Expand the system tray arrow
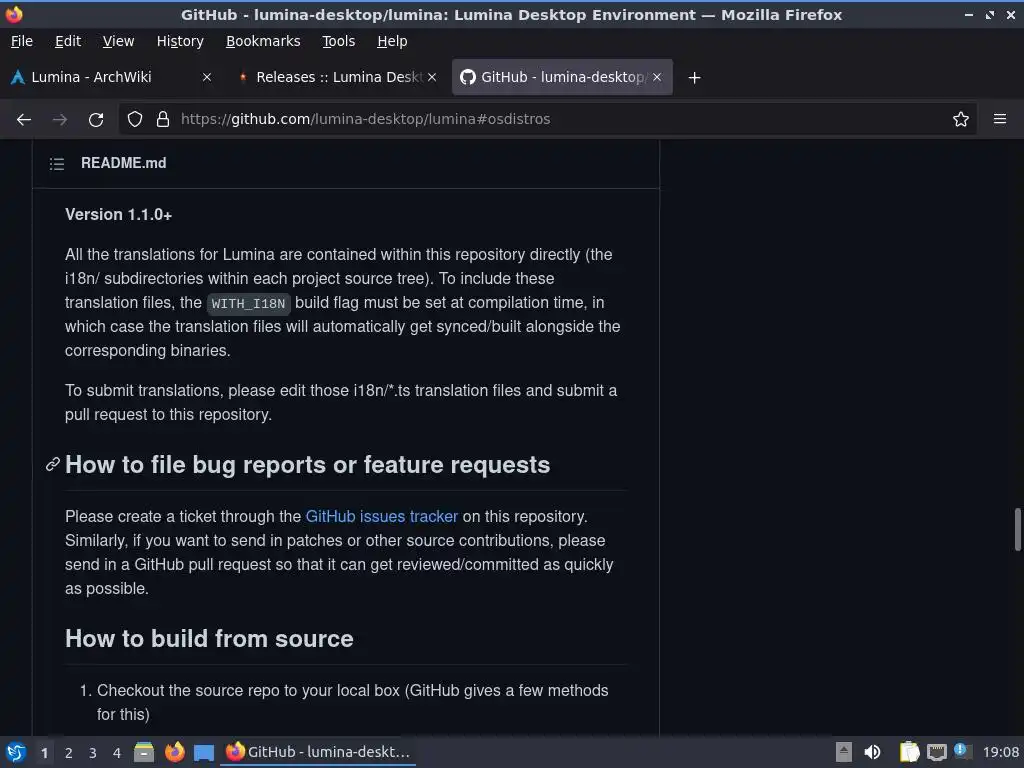The height and width of the screenshot is (768, 1024). [843, 752]
